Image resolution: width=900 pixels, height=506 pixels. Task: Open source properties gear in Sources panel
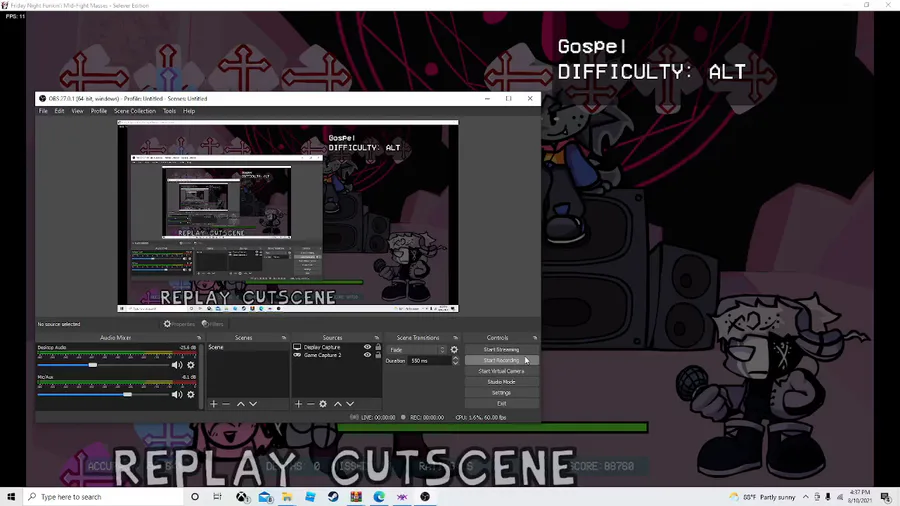coord(323,404)
